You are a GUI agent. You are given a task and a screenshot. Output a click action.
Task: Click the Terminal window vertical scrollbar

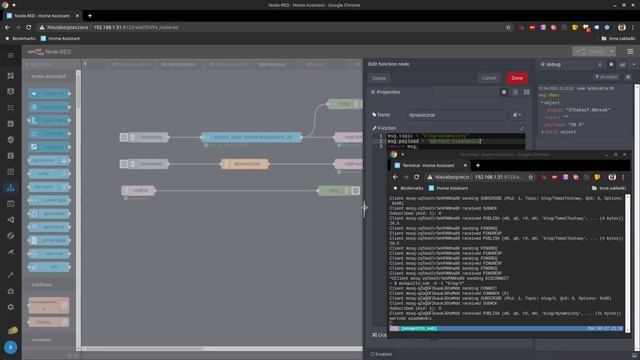pyautogui.click(x=628, y=263)
